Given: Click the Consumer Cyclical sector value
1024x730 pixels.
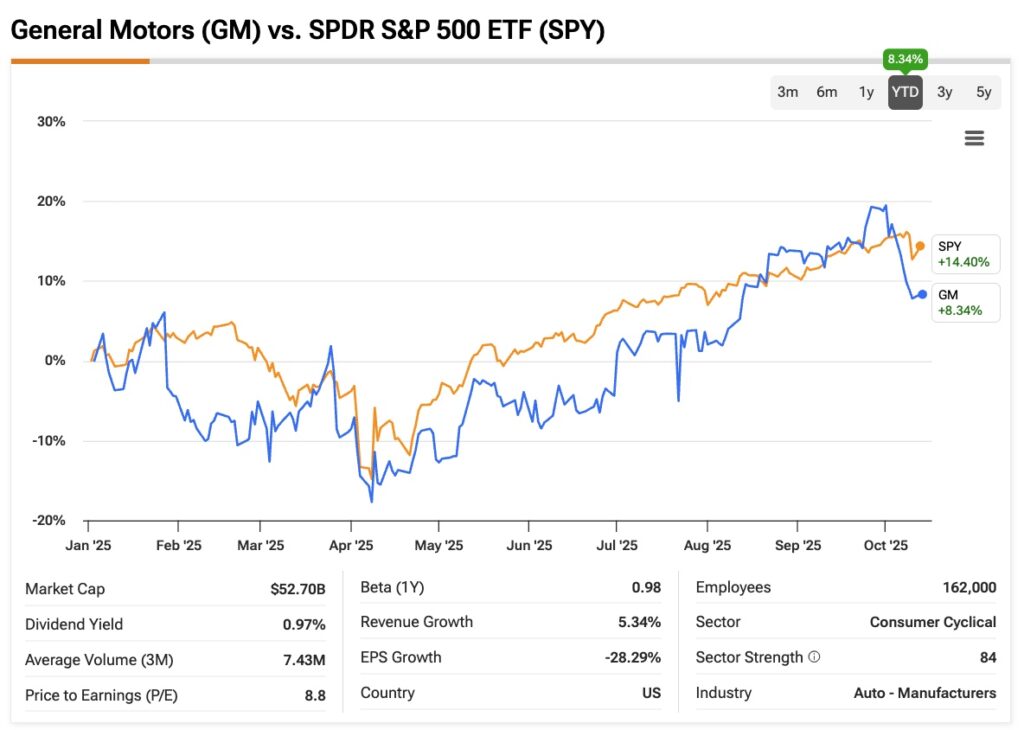Looking at the screenshot, I should 933,622.
